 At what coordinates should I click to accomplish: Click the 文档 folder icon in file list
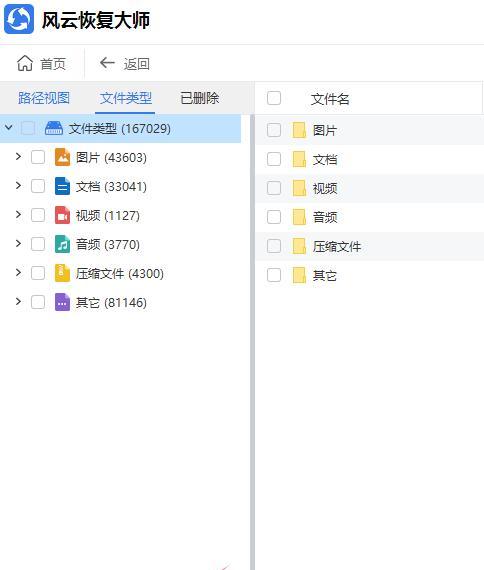(299, 159)
